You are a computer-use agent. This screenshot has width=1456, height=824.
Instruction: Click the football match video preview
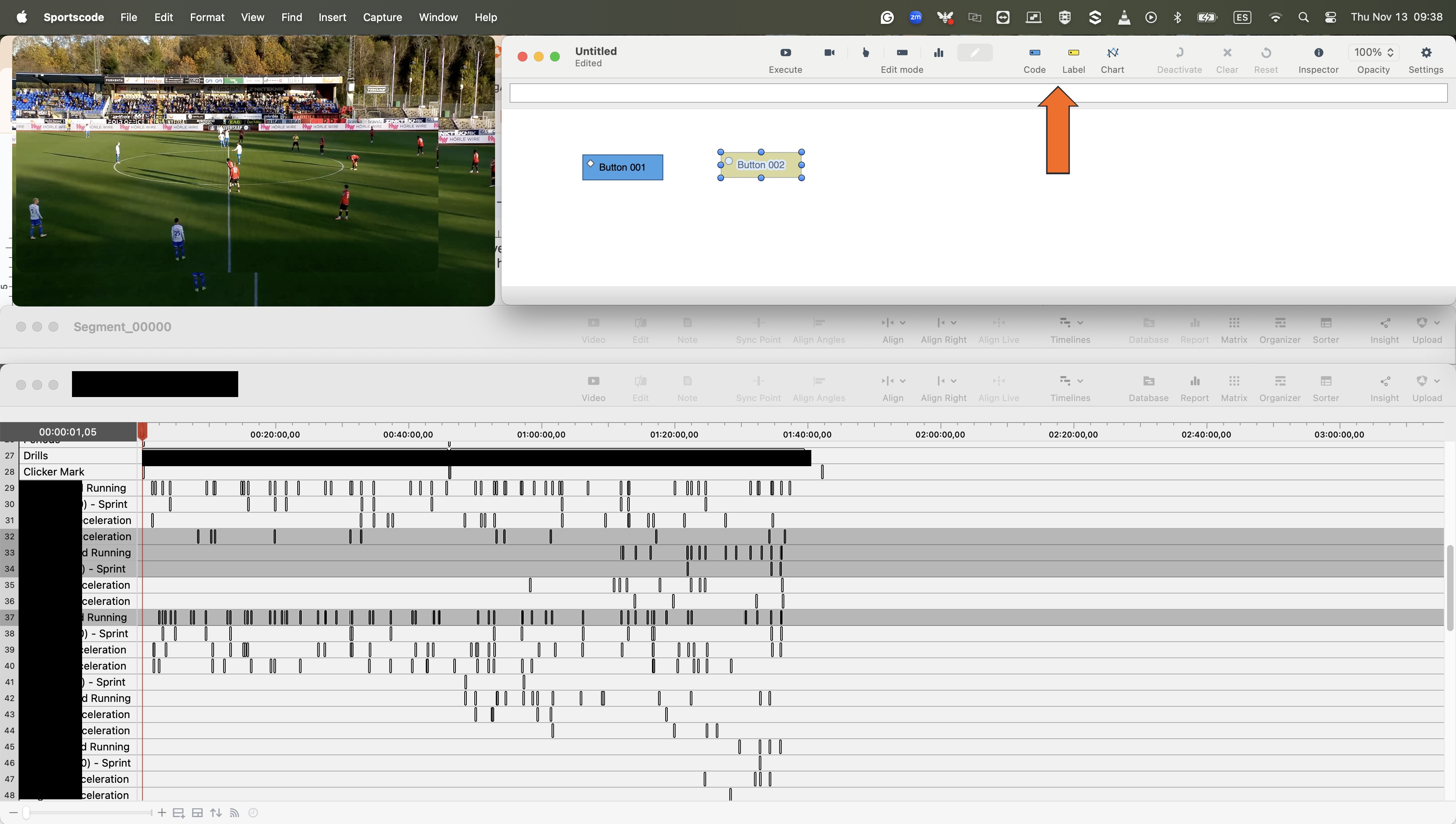pyautogui.click(x=254, y=171)
